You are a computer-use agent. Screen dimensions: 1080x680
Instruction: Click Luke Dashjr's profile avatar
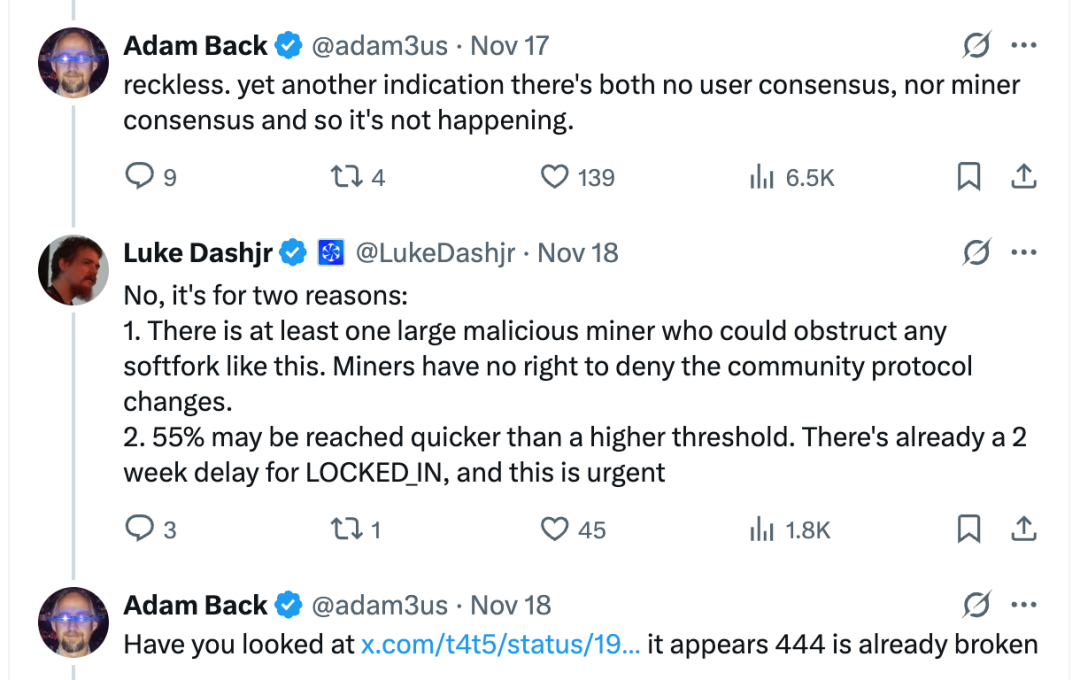[73, 270]
